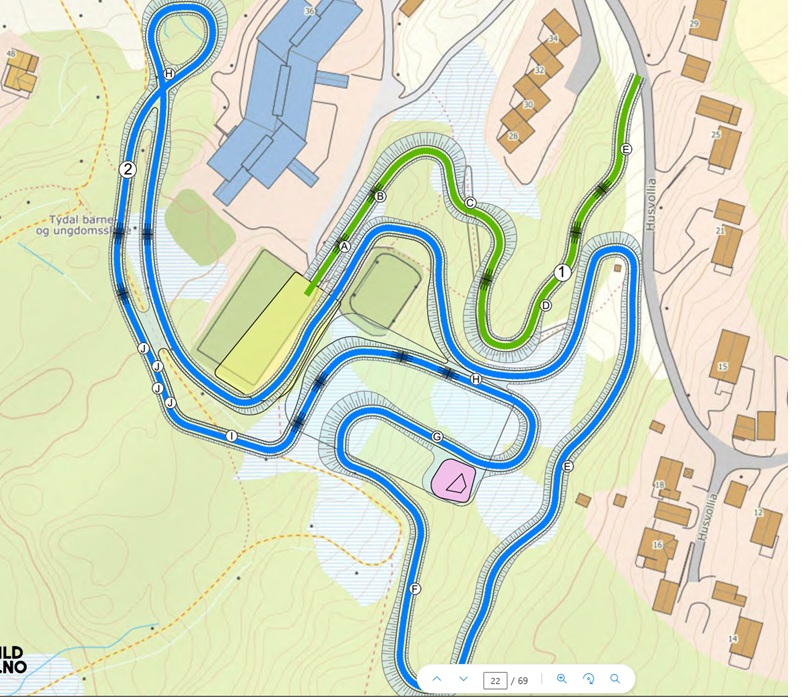Select waypoint B on the green trail
The width and height of the screenshot is (810, 698).
tap(380, 196)
